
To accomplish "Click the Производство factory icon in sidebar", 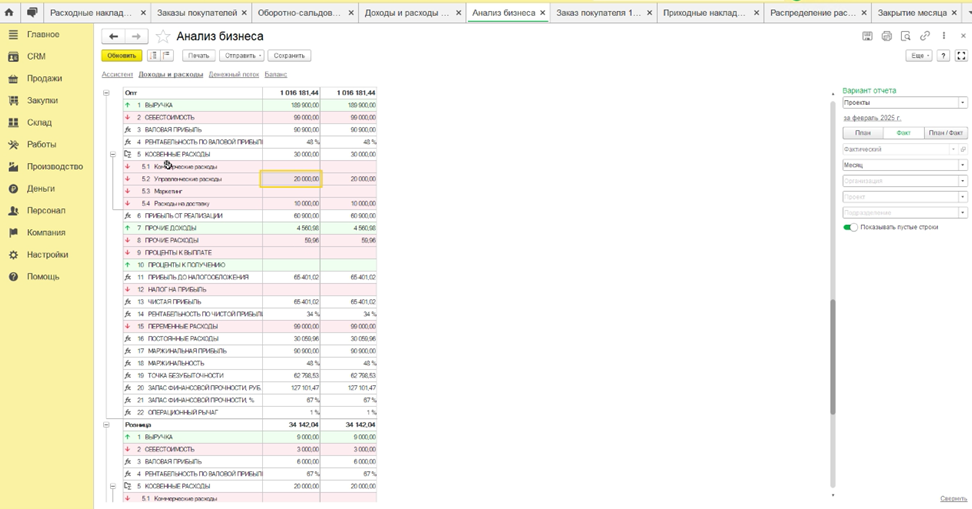I will pos(13,167).
